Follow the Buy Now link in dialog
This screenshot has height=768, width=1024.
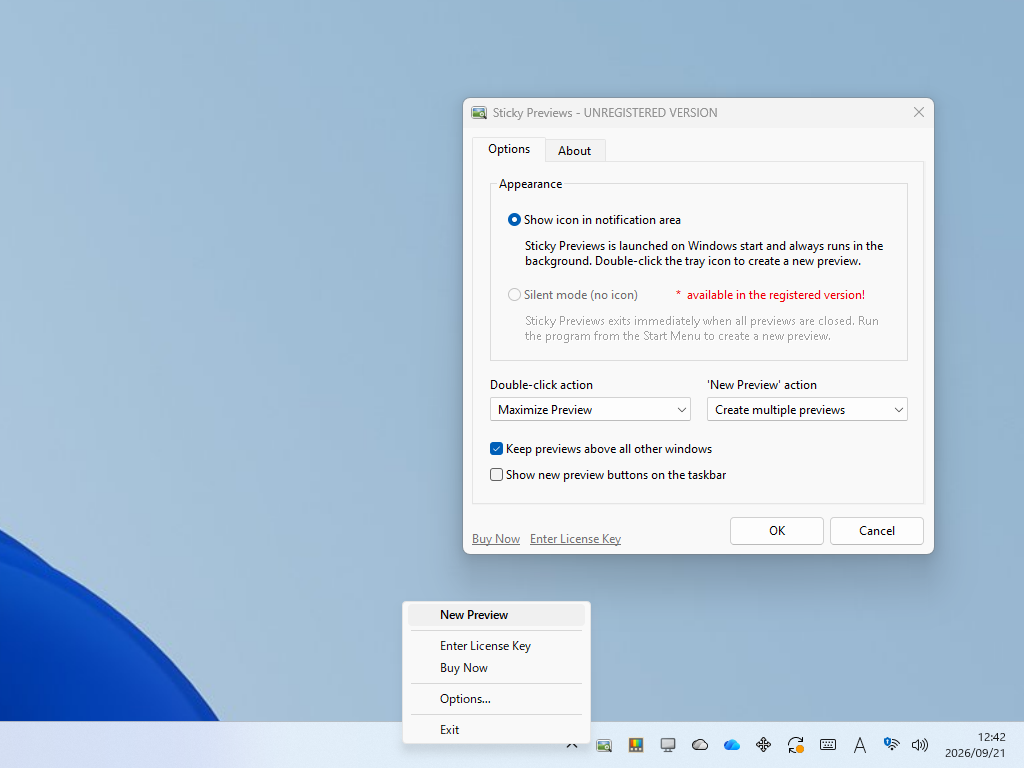[496, 539]
